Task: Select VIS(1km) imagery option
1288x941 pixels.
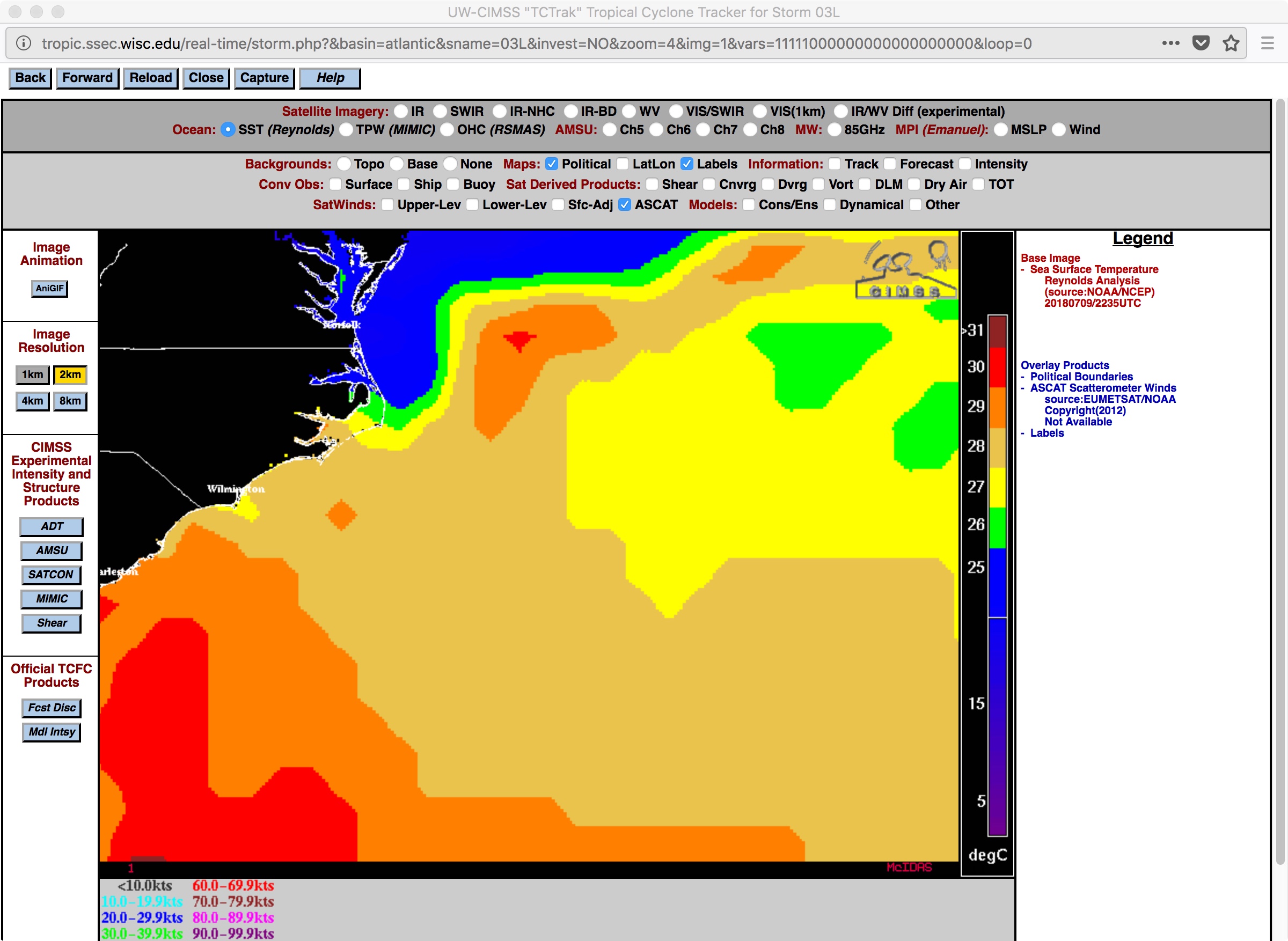Action: point(760,111)
